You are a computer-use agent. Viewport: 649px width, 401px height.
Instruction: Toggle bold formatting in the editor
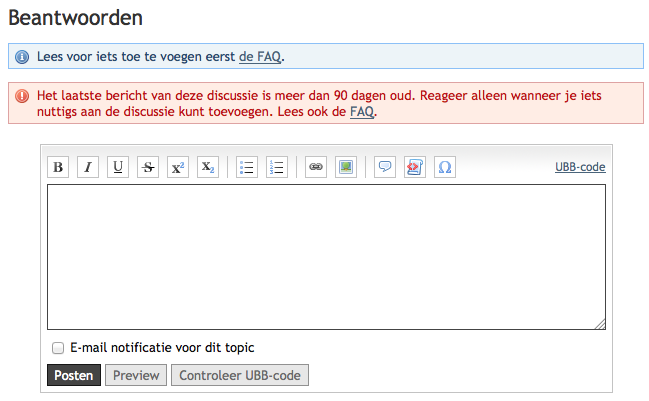[59, 167]
